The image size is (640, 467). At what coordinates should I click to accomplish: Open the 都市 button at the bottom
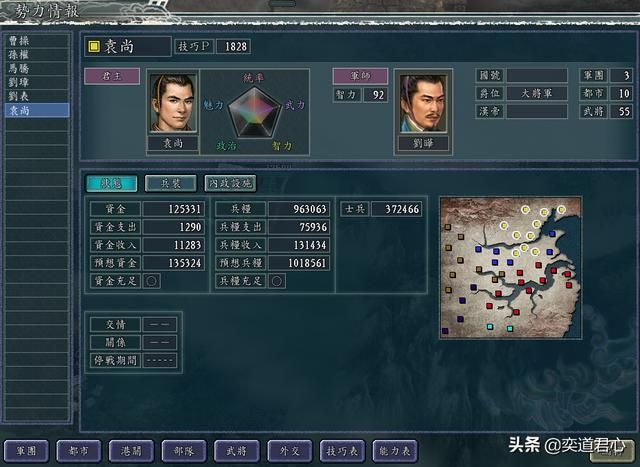[79, 451]
